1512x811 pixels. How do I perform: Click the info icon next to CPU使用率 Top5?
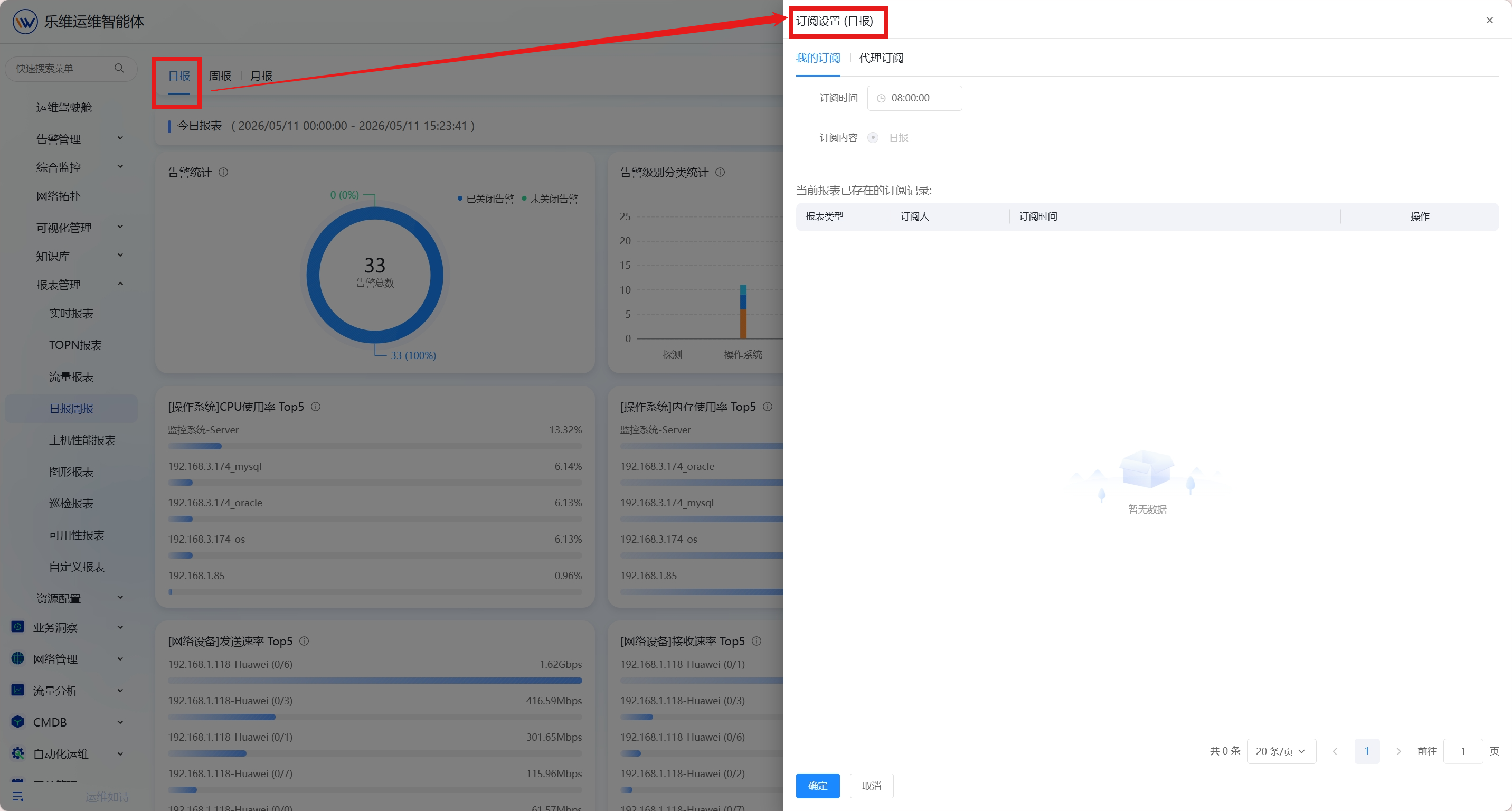315,406
